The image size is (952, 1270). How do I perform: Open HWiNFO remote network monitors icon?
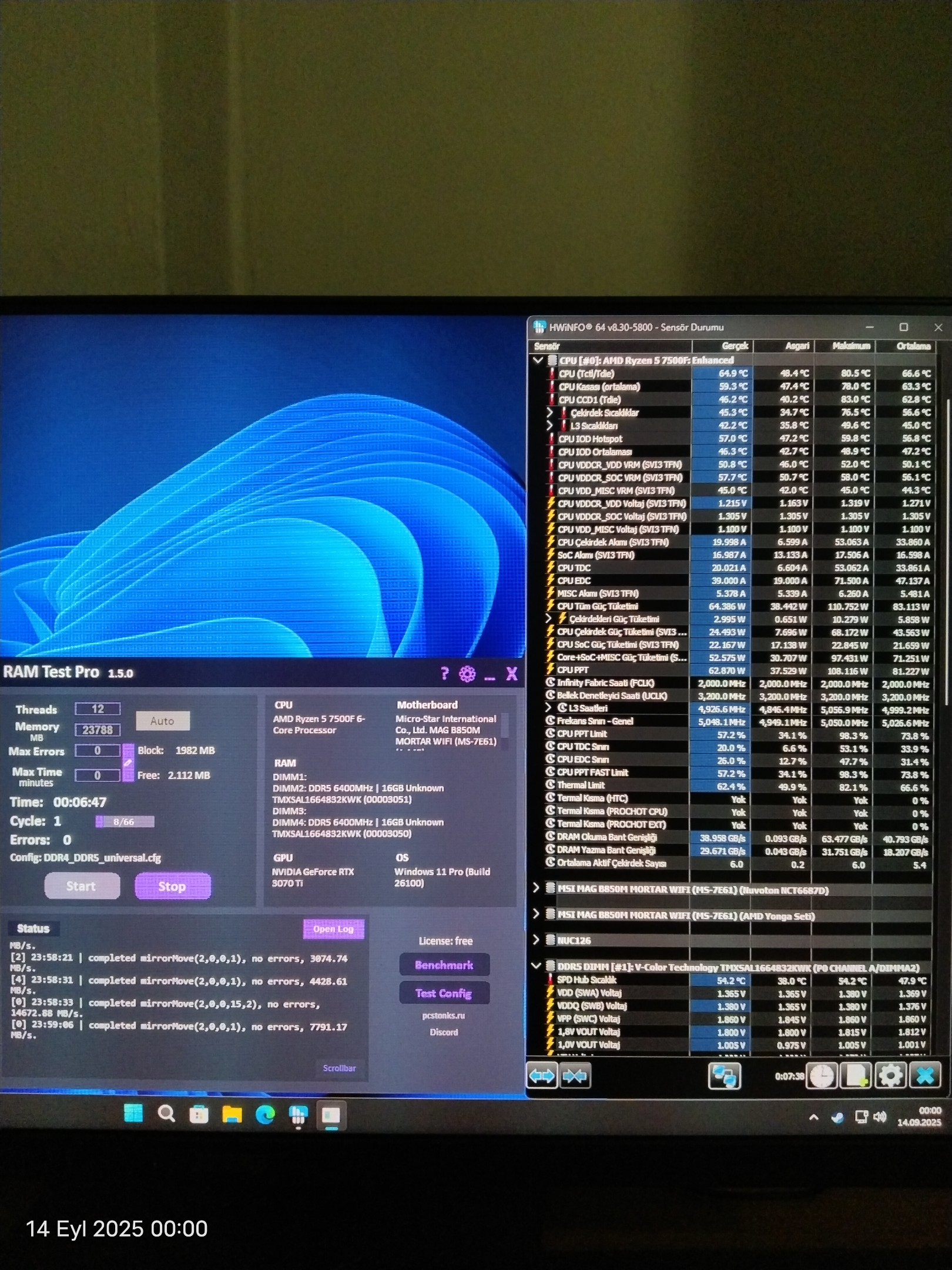pos(724,1076)
